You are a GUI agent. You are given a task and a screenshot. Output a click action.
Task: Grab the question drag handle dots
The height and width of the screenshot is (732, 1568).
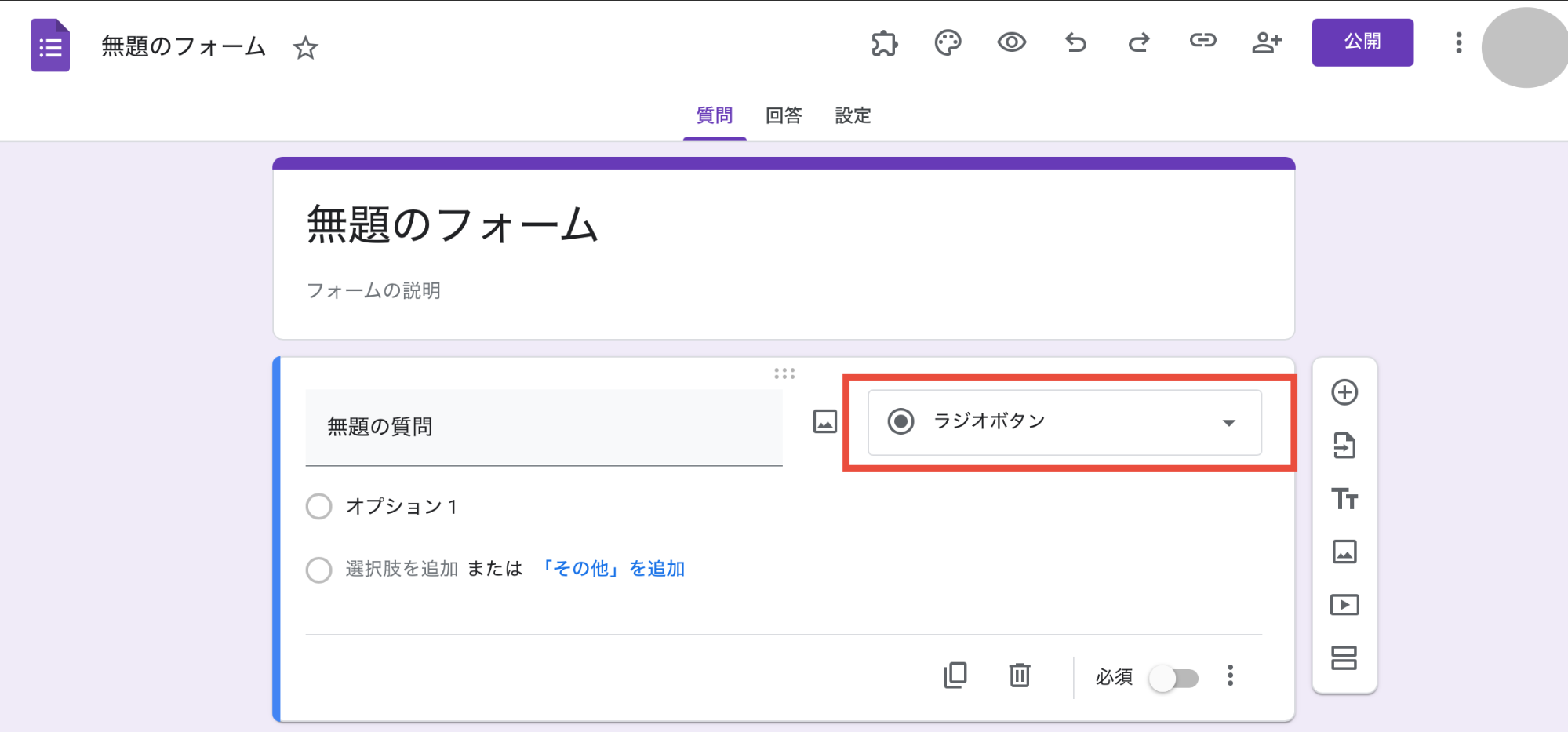(784, 373)
